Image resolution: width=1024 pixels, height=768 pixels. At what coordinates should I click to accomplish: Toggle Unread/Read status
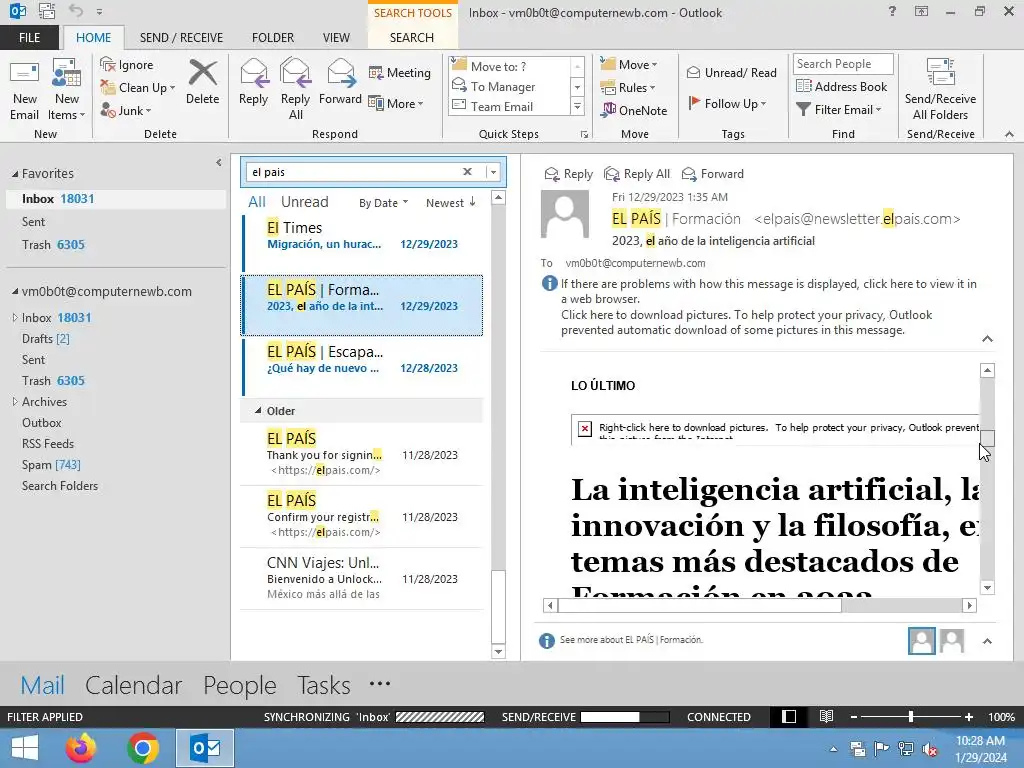click(x=731, y=72)
